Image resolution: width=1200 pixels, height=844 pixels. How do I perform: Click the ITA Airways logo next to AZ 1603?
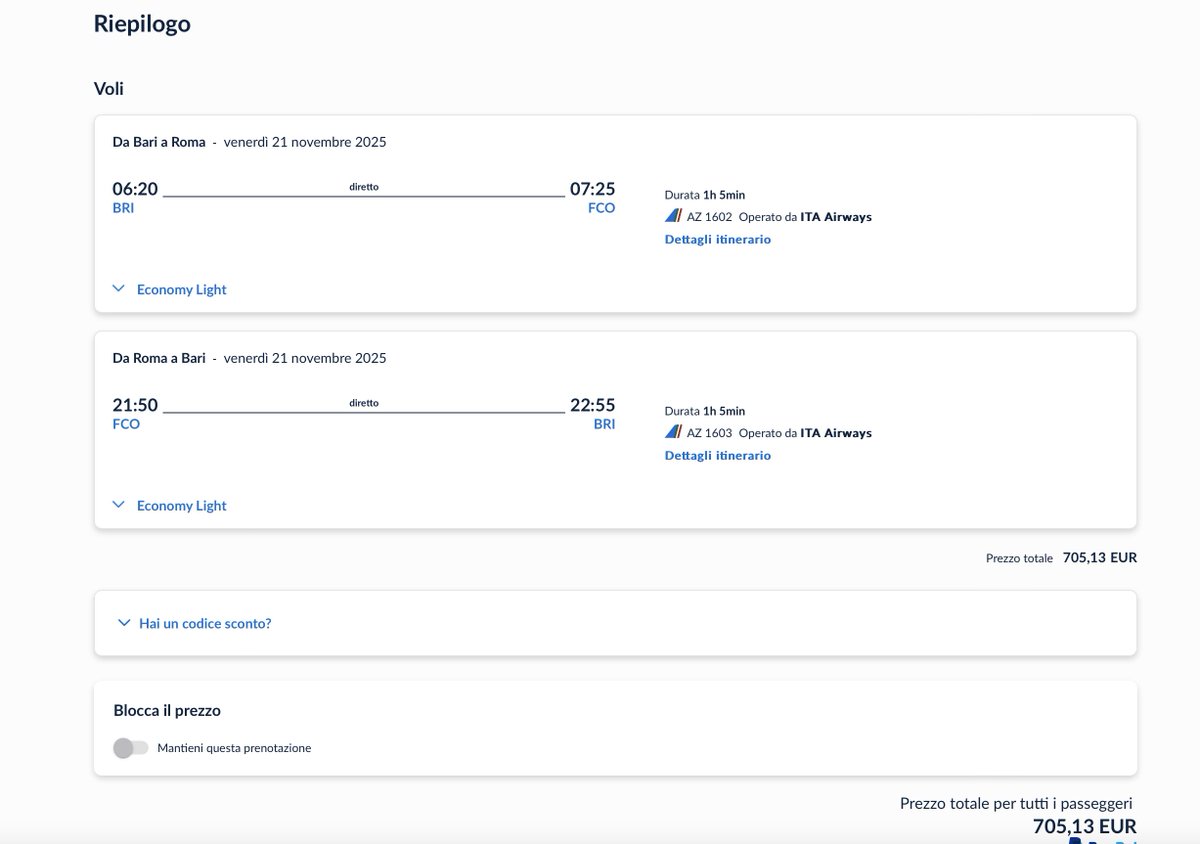coord(672,431)
